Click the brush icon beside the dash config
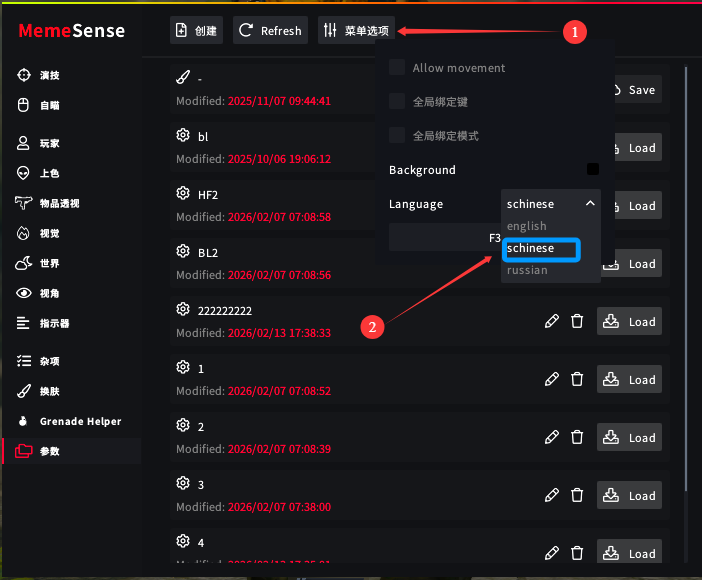This screenshot has height=580, width=702. click(183, 78)
